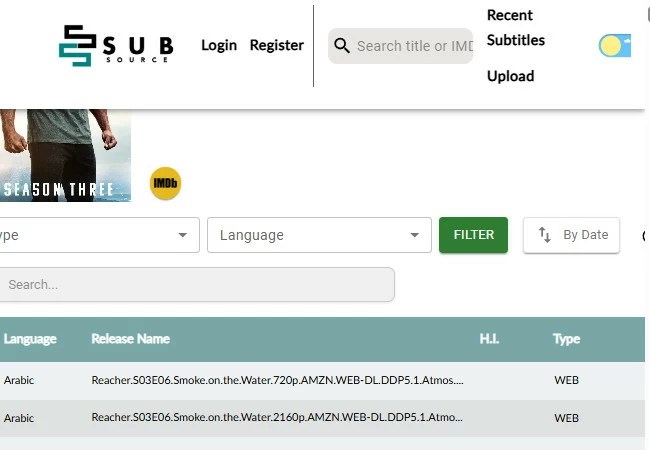The height and width of the screenshot is (450, 650).
Task: Open the Language dropdown filter
Action: (x=319, y=235)
